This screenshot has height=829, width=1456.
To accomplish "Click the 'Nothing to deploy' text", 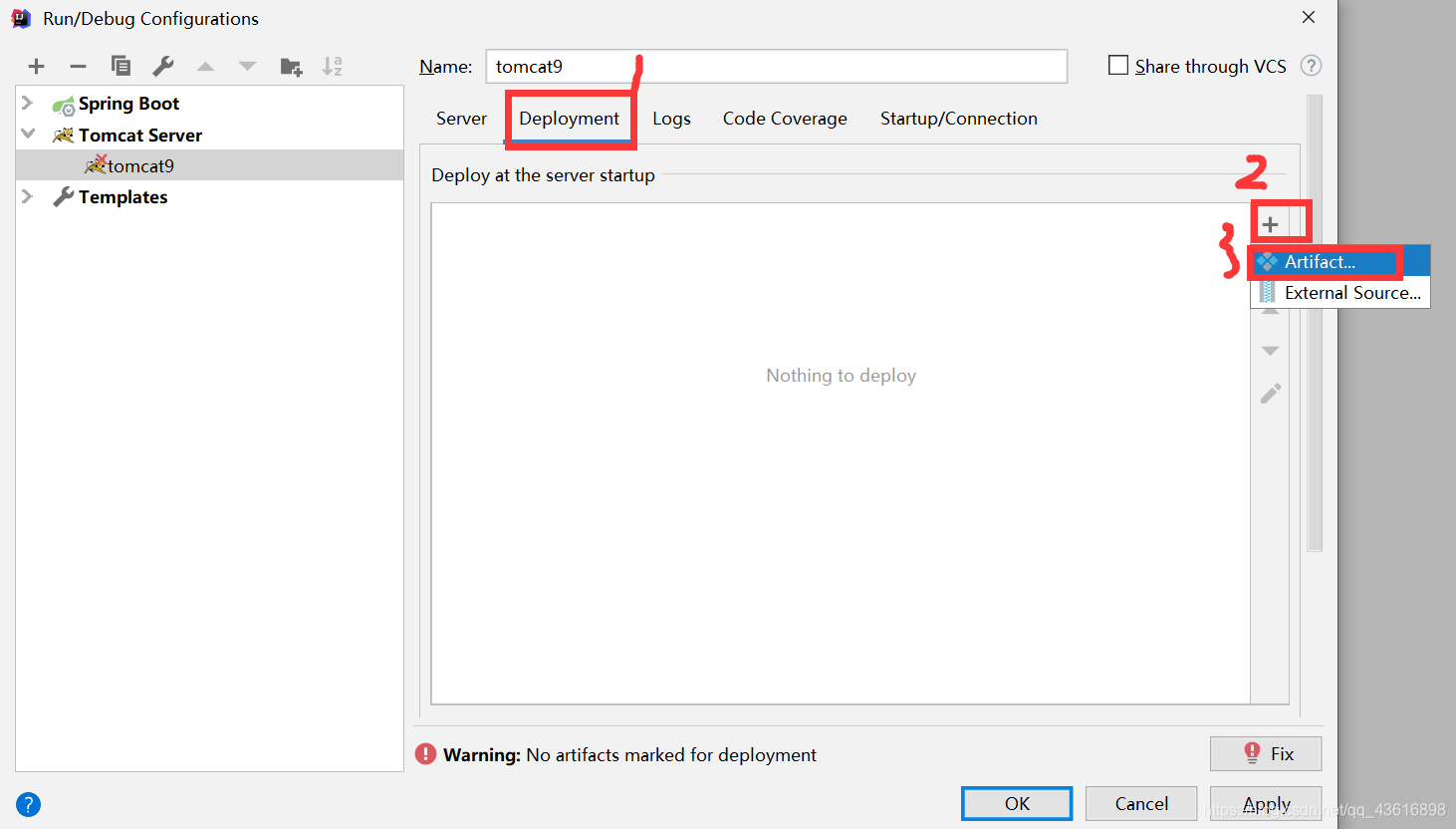I will click(841, 376).
